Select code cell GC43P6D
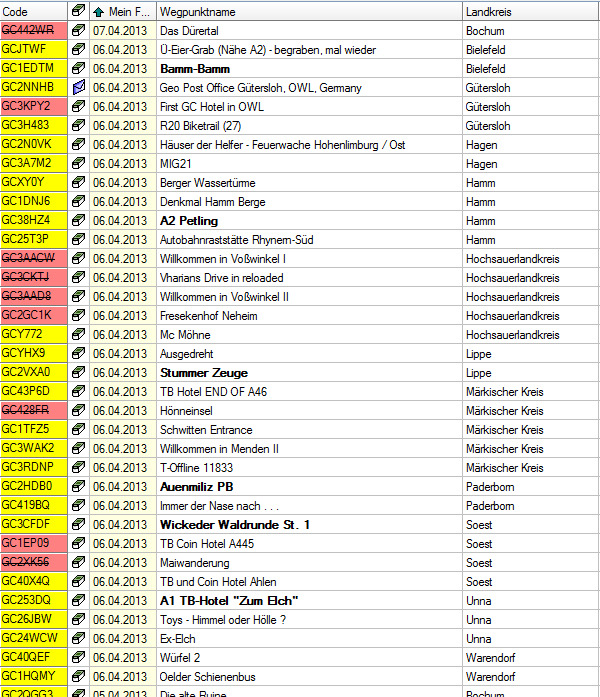 click(x=34, y=391)
